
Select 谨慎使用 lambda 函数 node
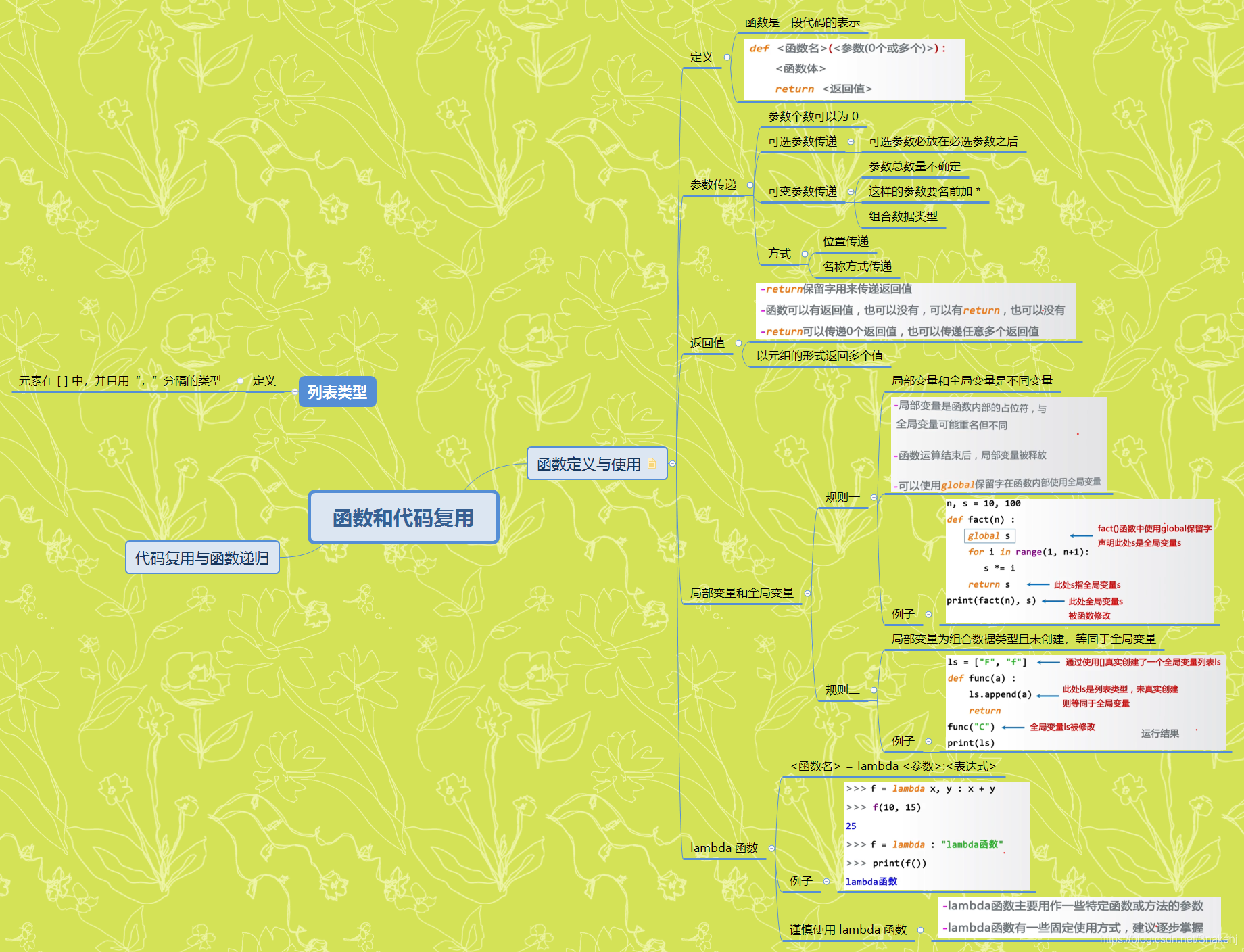[x=848, y=930]
